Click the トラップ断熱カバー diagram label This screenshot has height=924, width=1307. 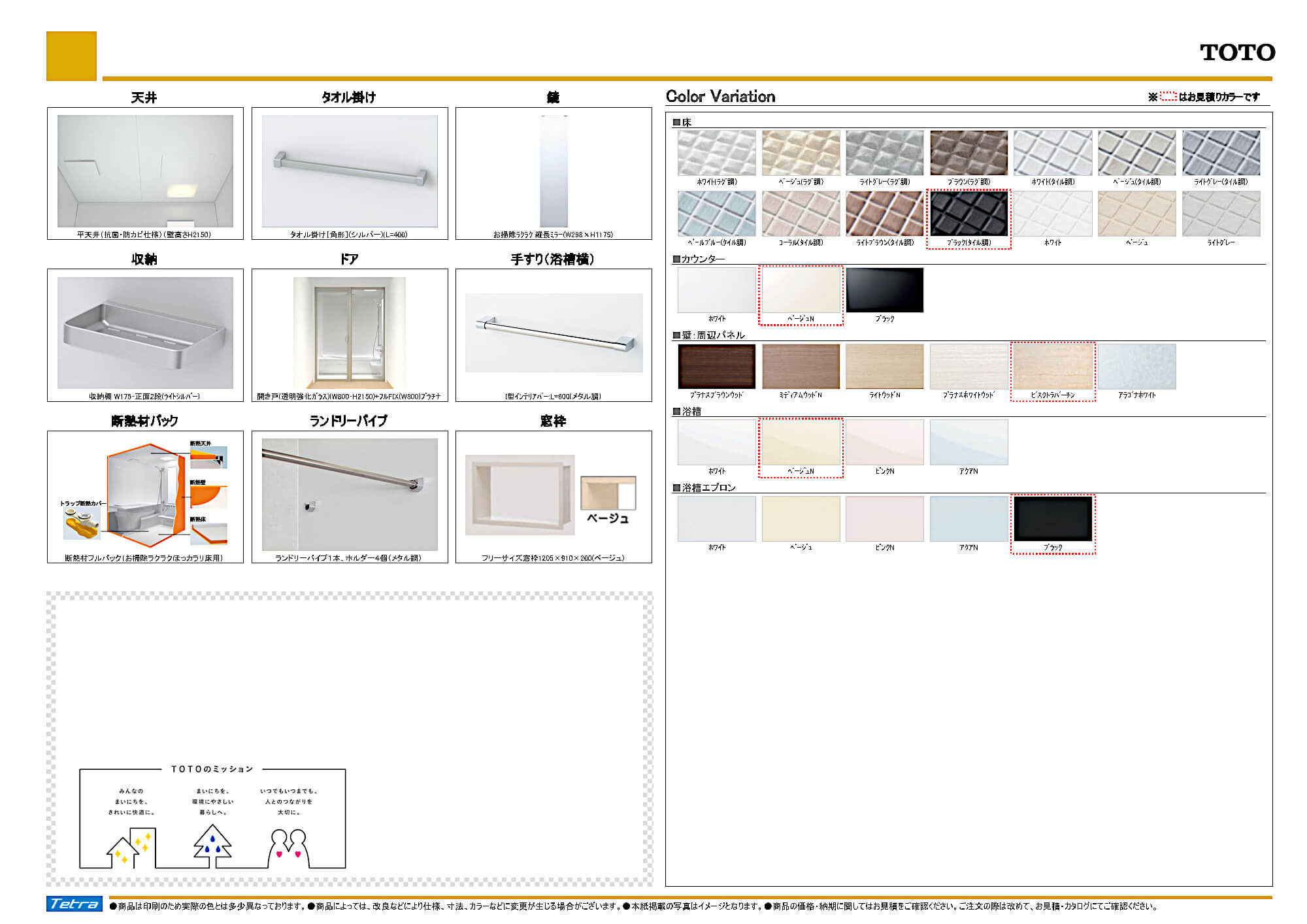pyautogui.click(x=83, y=504)
